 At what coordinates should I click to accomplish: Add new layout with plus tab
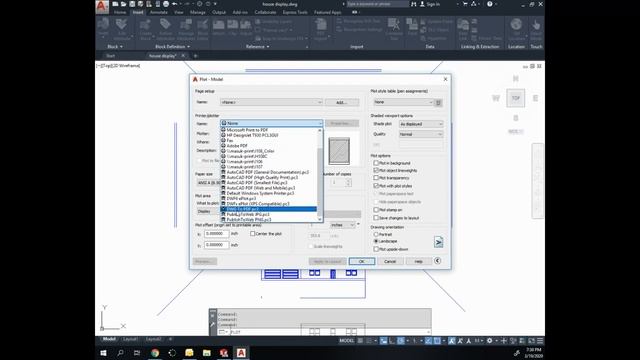click(171, 339)
